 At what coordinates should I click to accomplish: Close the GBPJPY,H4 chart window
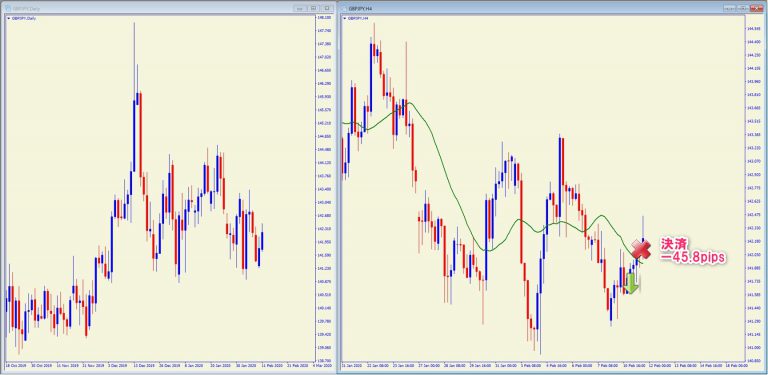coord(757,8)
